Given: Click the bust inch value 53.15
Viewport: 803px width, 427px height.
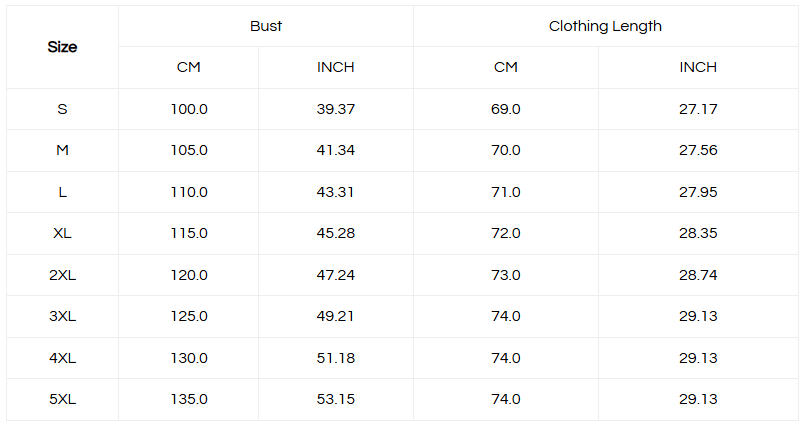Looking at the screenshot, I should (x=336, y=399).
